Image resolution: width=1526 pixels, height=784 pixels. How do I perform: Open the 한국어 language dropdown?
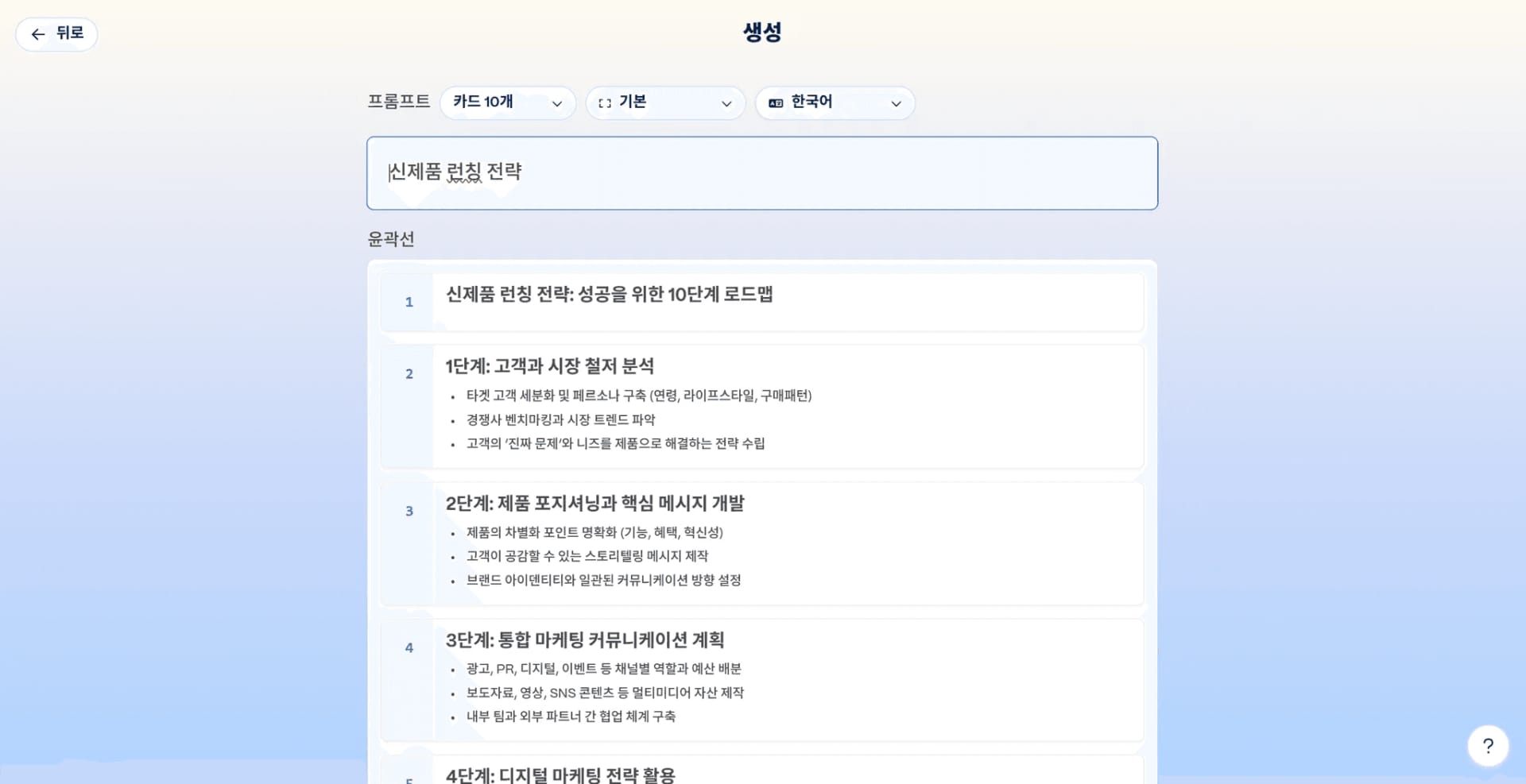click(x=835, y=102)
